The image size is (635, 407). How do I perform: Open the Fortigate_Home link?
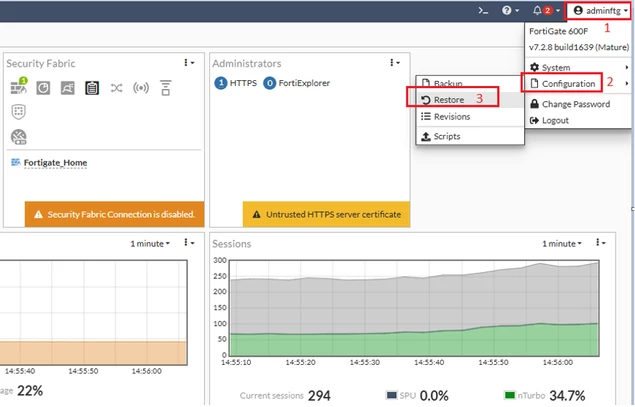tap(55, 163)
